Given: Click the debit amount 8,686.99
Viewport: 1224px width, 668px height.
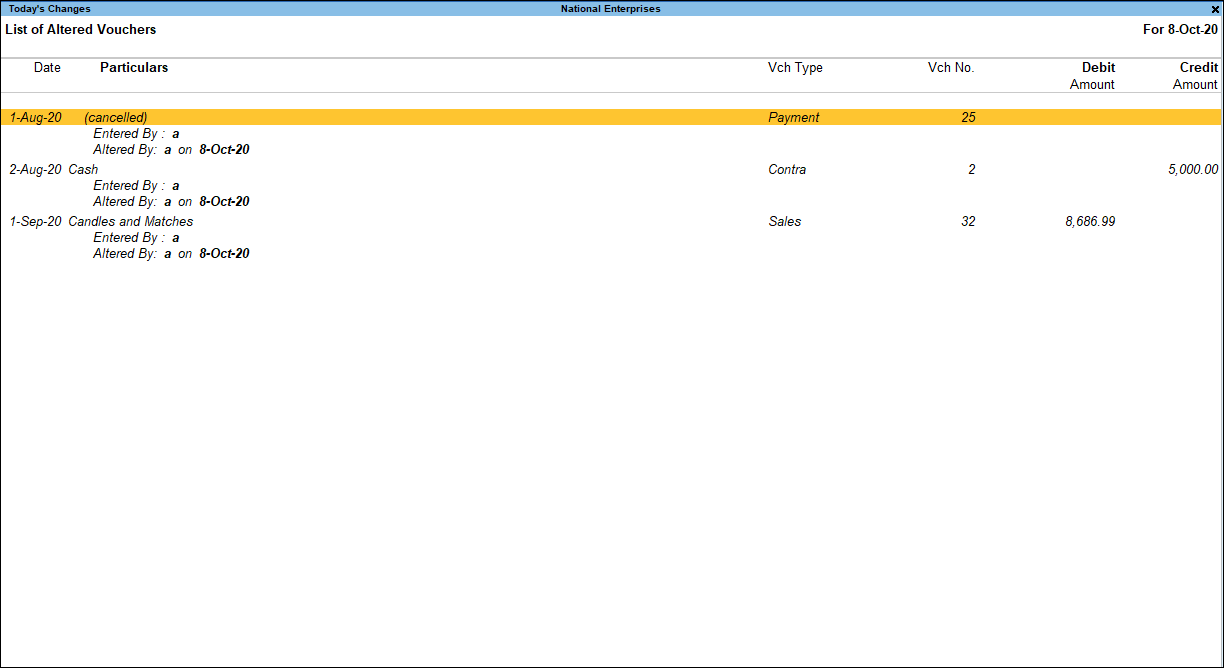Looking at the screenshot, I should click(1090, 221).
